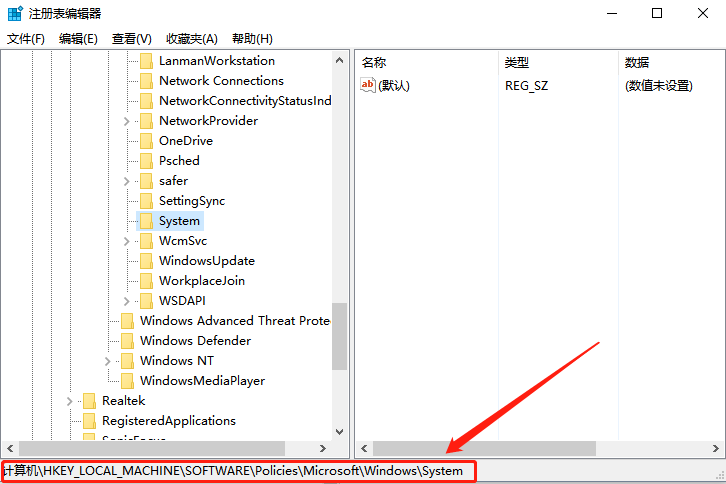Click the Windows Defender folder icon
726x484 pixels.
coord(127,341)
